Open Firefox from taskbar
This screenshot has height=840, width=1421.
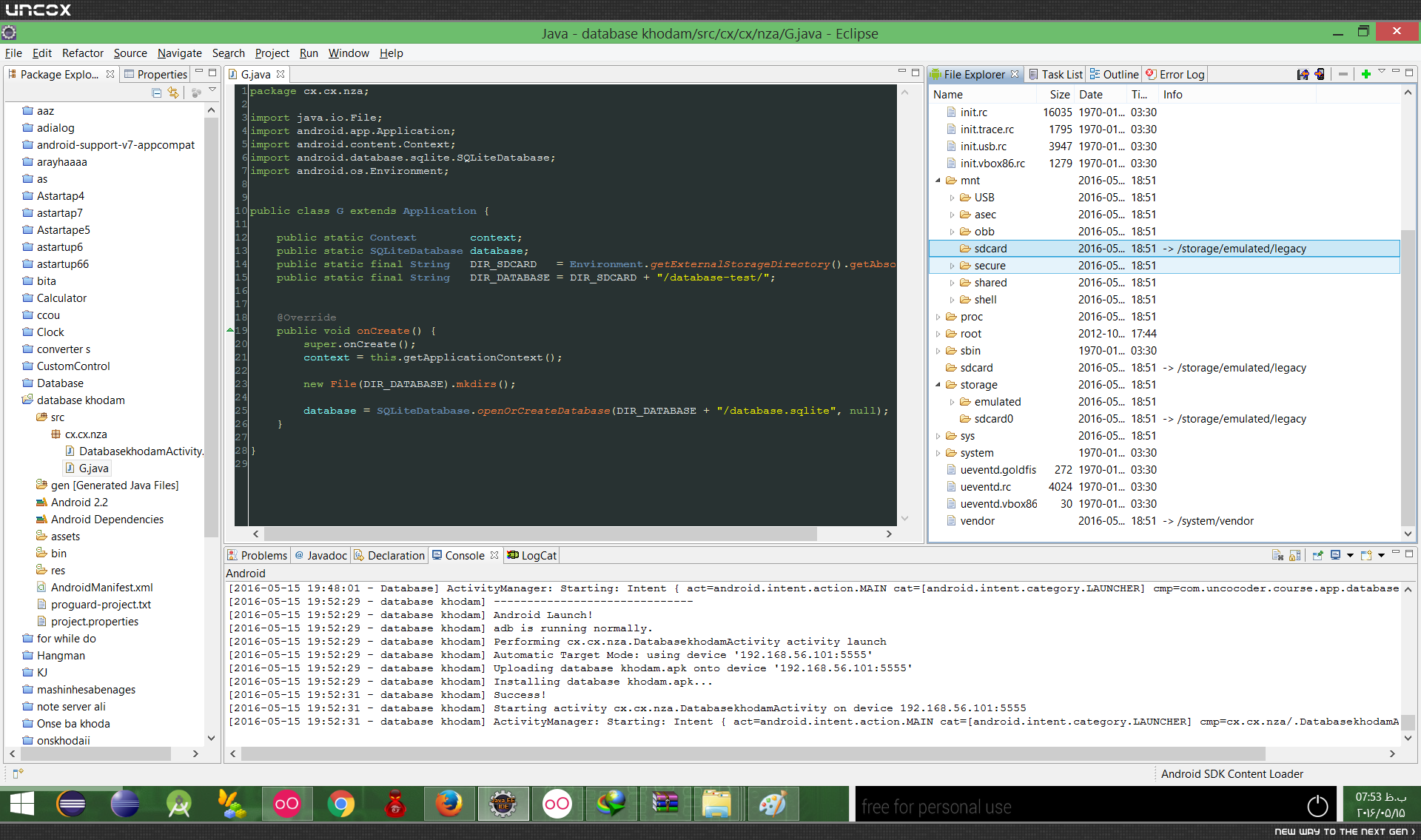(449, 804)
